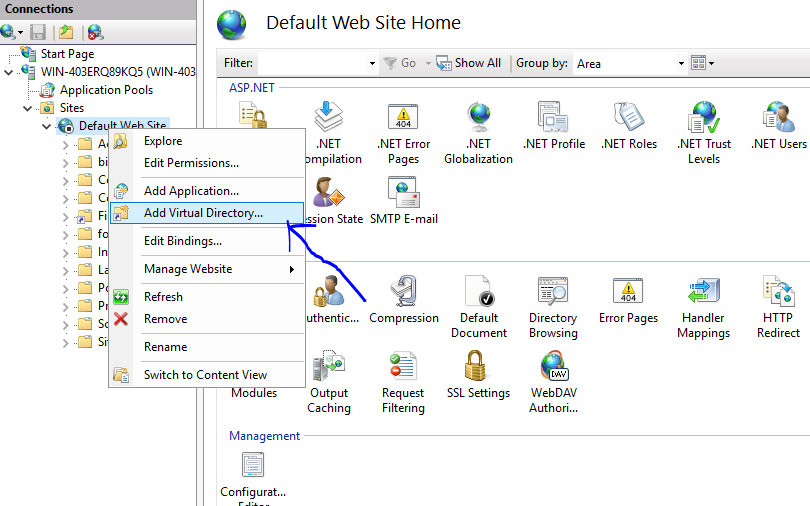Open the Manage Website submenu

click(207, 269)
